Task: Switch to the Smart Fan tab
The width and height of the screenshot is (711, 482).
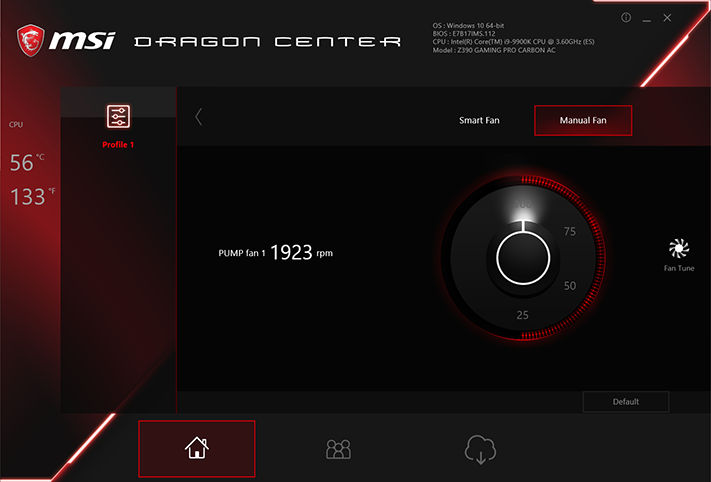Action: 479,120
